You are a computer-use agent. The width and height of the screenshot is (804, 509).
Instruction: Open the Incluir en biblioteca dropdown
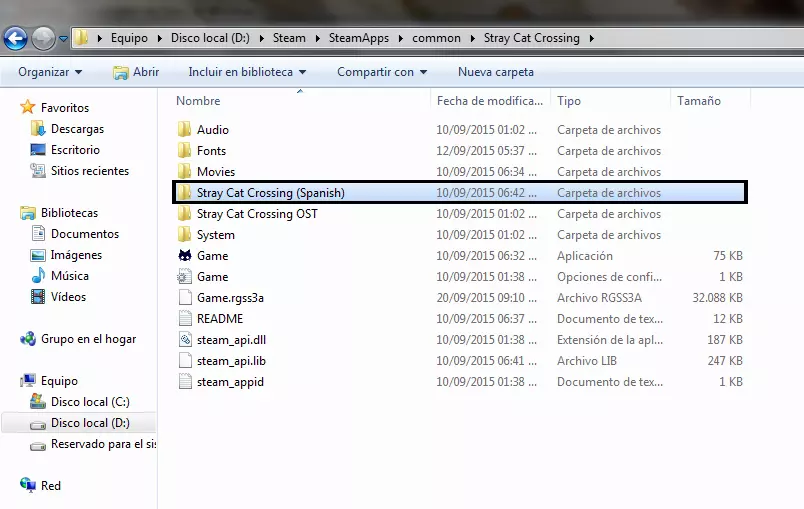coord(247,72)
